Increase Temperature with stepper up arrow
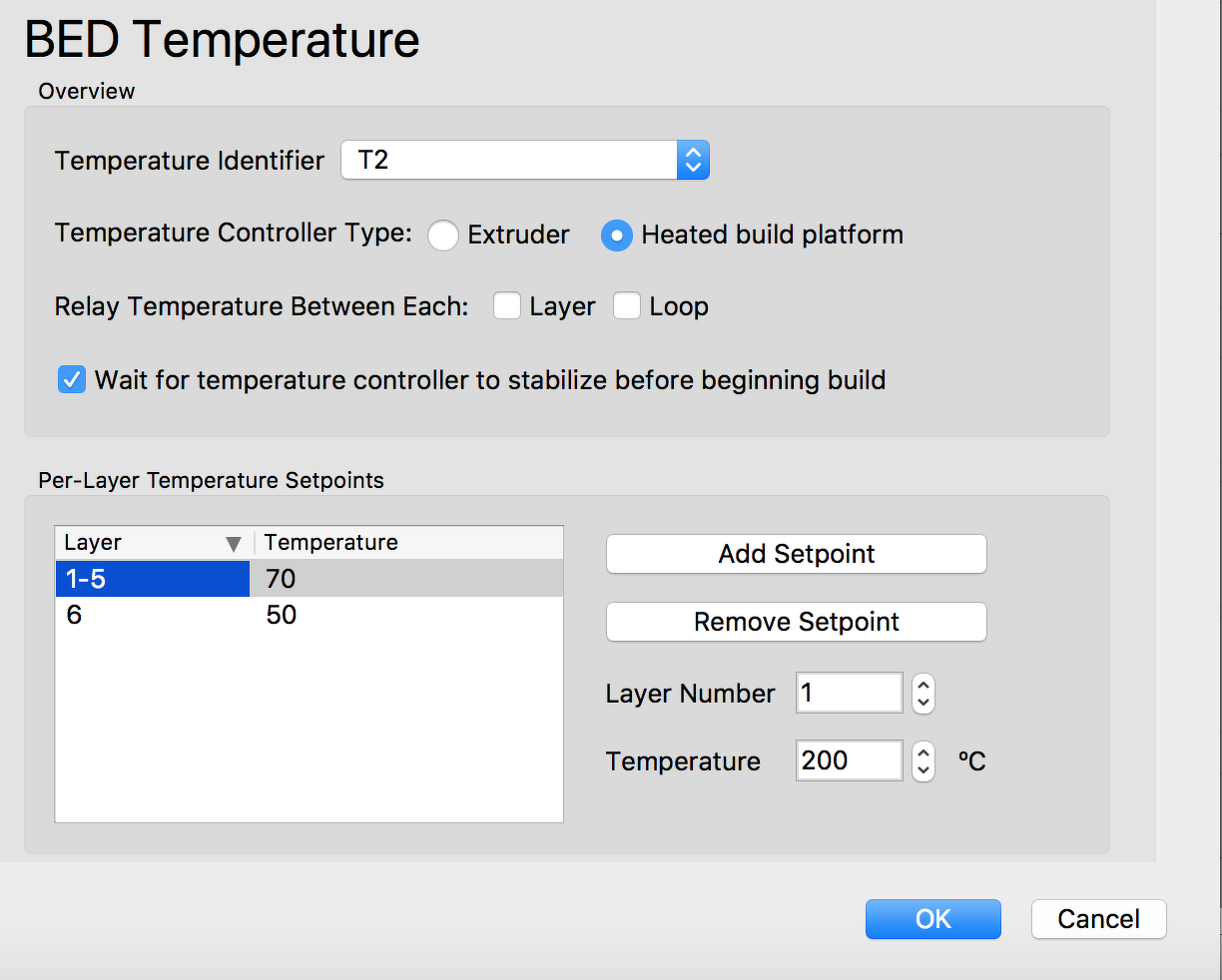 (x=923, y=752)
